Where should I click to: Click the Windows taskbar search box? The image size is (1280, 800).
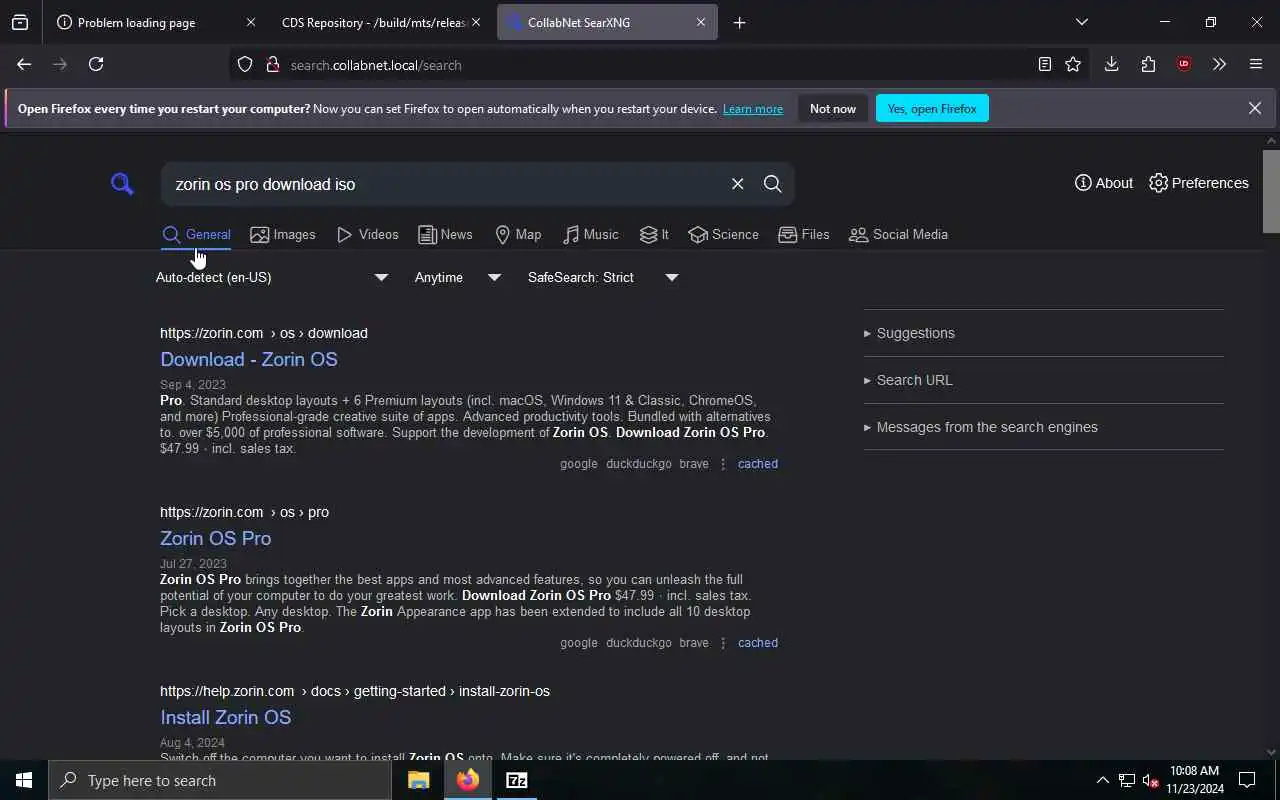(x=220, y=780)
